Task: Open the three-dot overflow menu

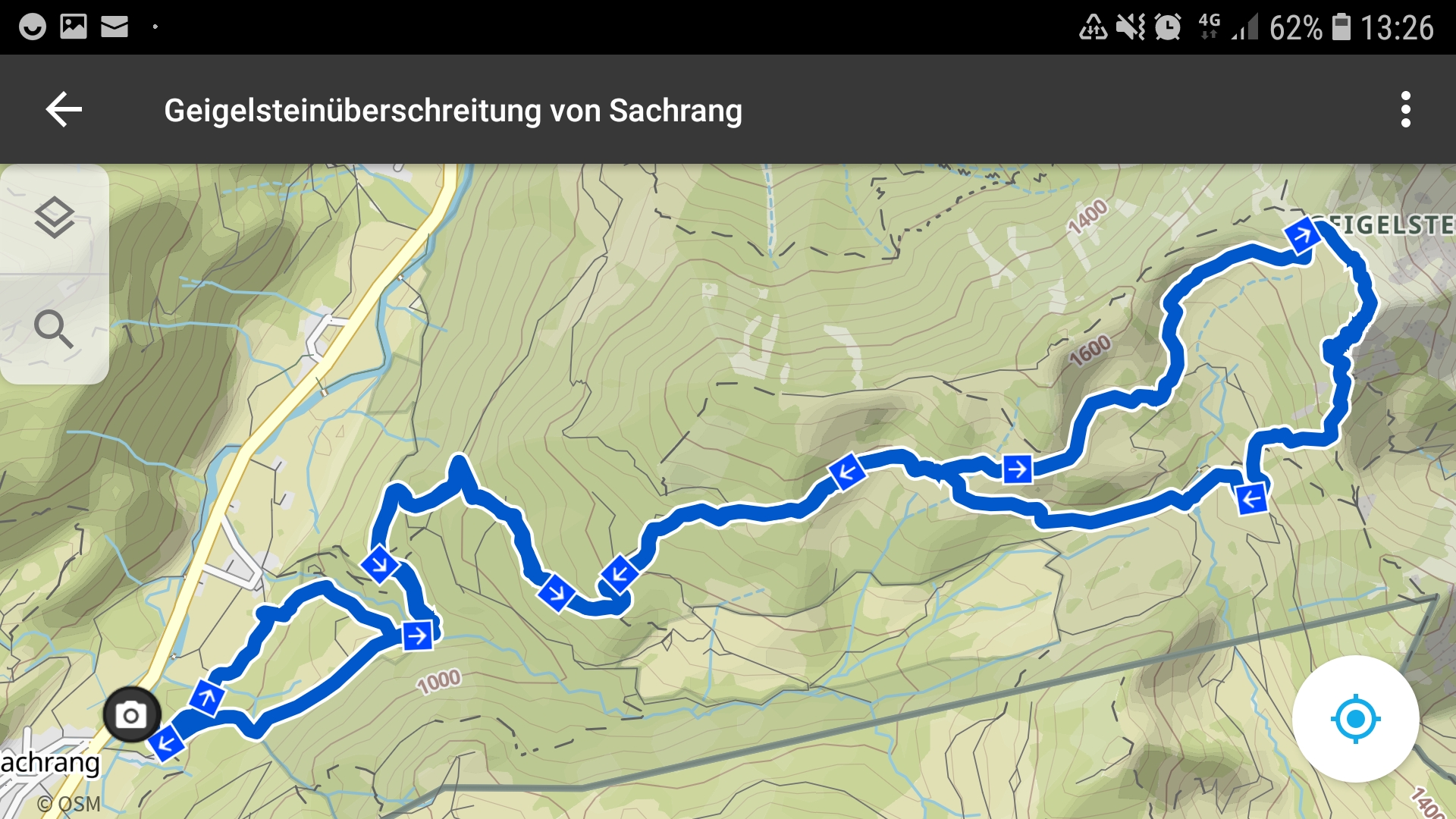Action: click(x=1405, y=110)
